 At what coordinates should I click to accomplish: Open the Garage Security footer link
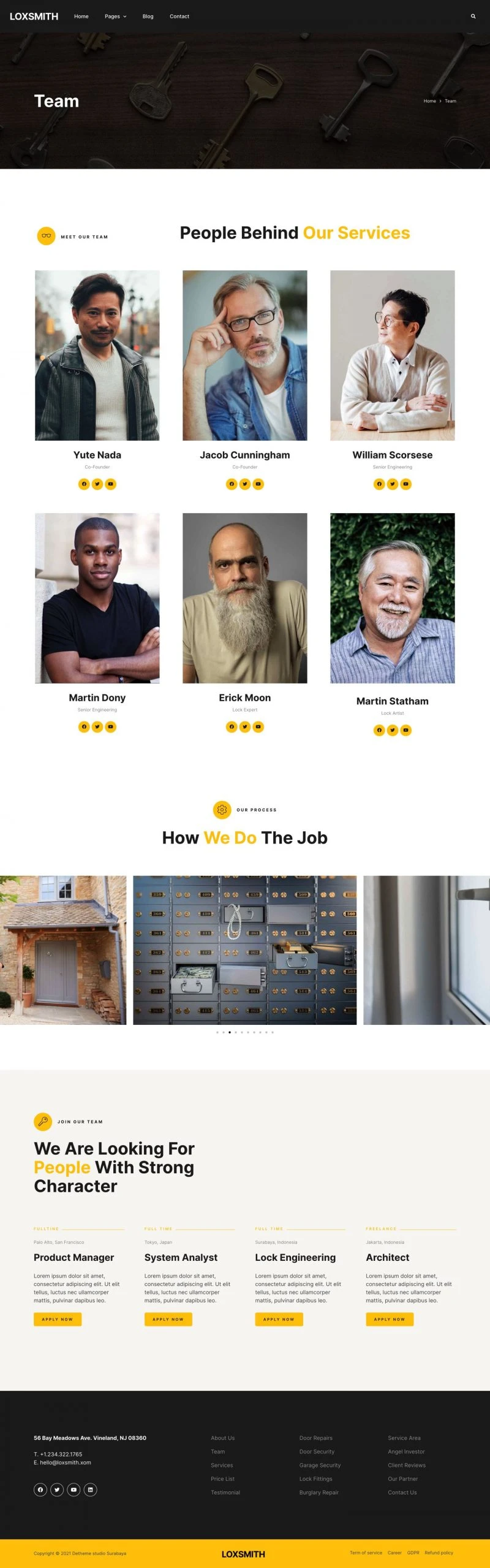(x=320, y=1465)
